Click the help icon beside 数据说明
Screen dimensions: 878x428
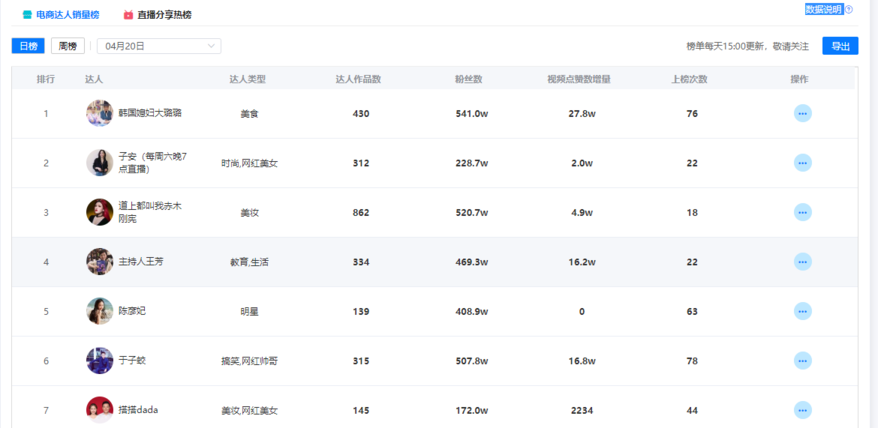pyautogui.click(x=849, y=9)
